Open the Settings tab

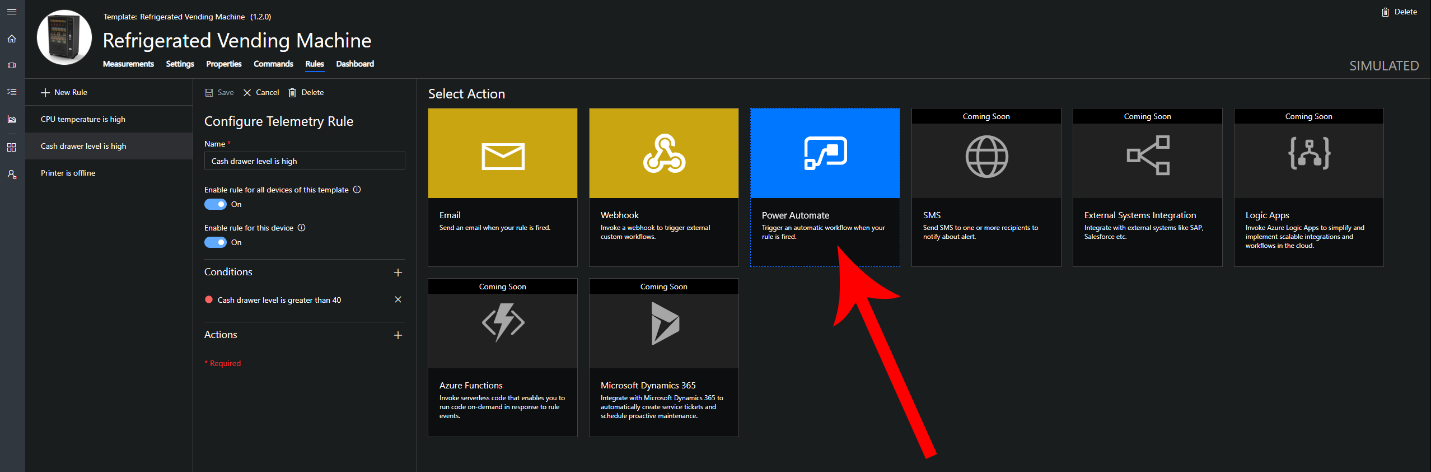click(x=180, y=64)
